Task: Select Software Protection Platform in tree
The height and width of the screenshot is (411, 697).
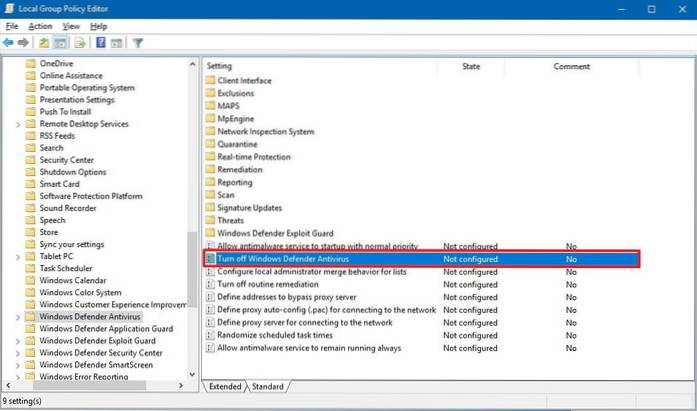Action: pos(91,196)
